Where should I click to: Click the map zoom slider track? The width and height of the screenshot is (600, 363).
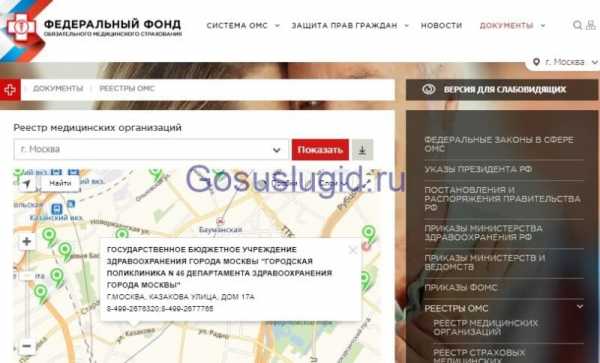click(27, 294)
